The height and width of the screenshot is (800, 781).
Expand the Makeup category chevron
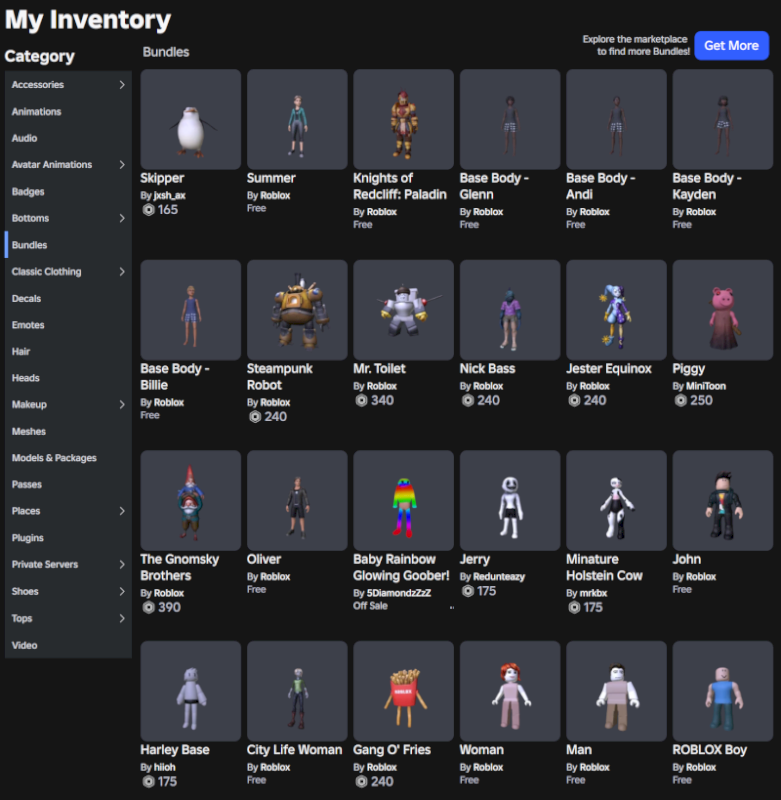click(122, 405)
